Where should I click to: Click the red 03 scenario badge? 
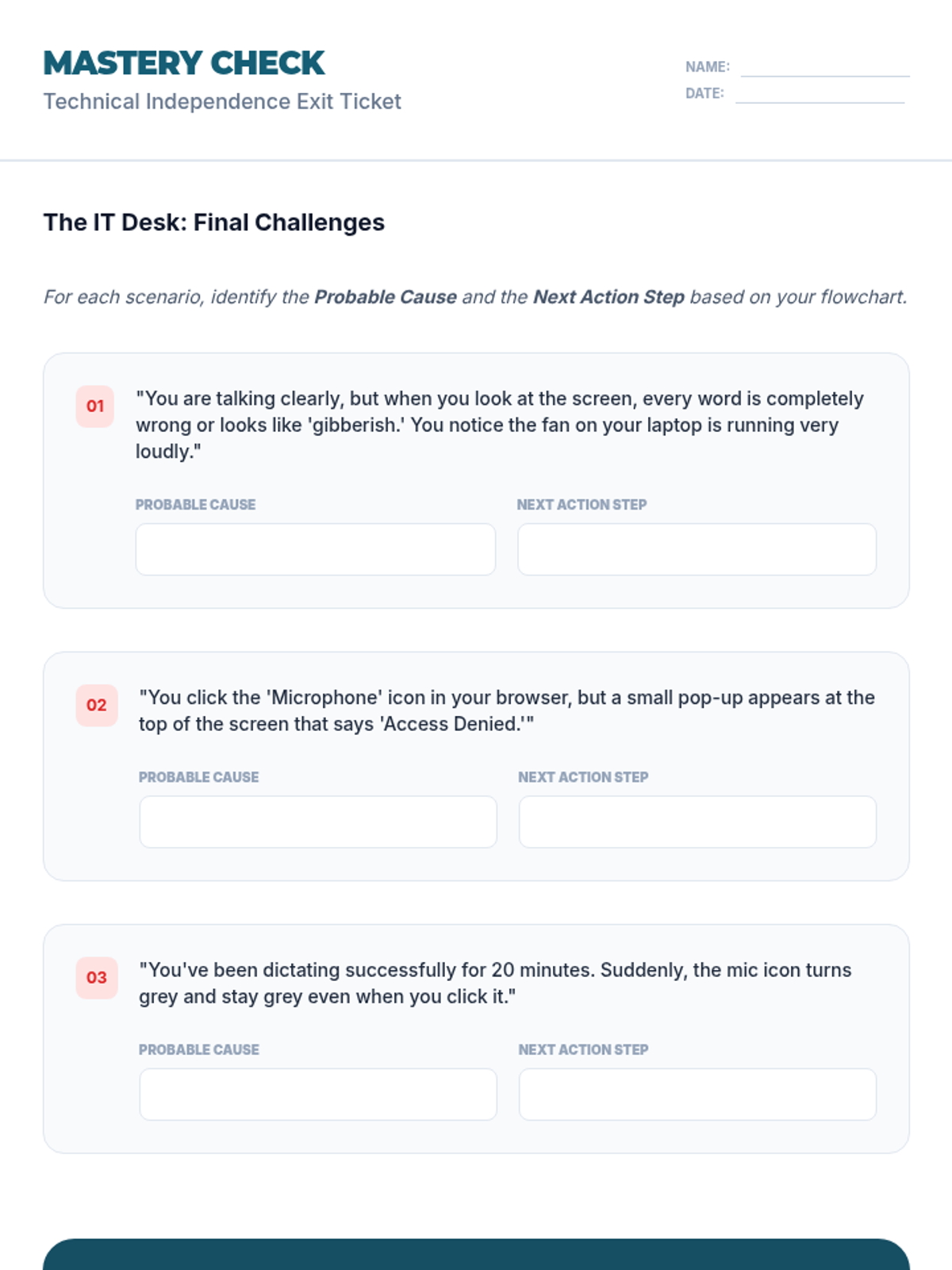tap(97, 977)
